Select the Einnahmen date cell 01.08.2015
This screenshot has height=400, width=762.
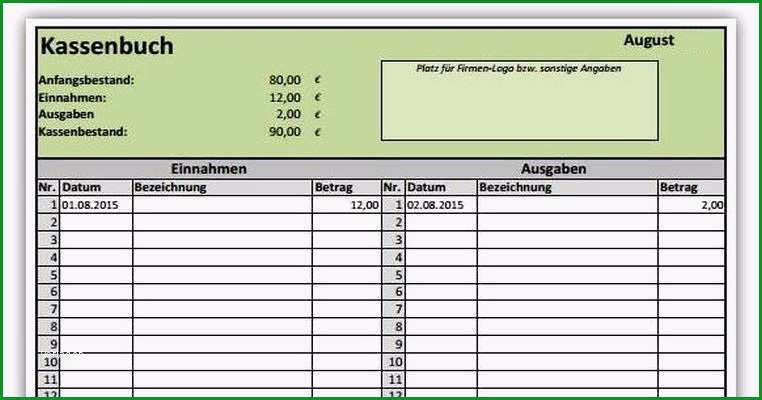96,205
